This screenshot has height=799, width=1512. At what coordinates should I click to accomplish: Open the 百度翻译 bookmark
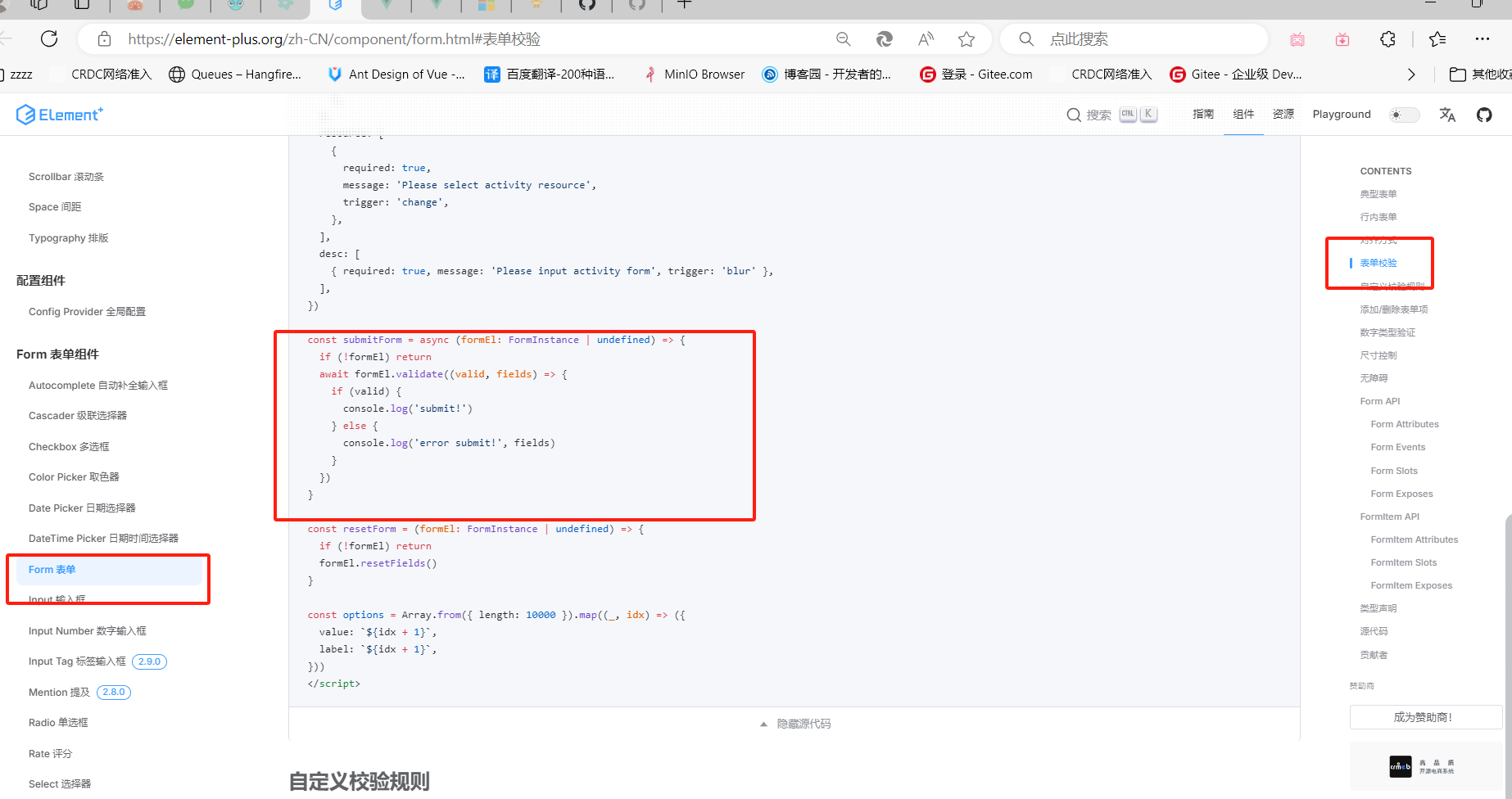point(549,74)
